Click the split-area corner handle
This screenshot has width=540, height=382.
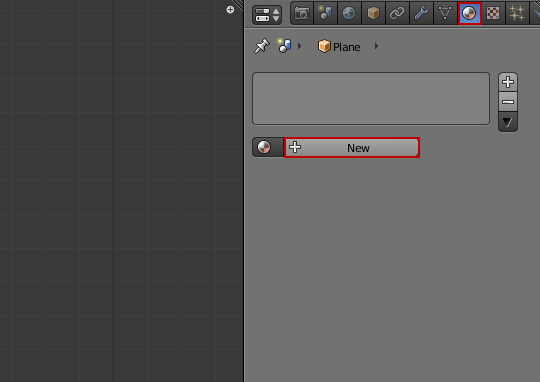pos(238,5)
